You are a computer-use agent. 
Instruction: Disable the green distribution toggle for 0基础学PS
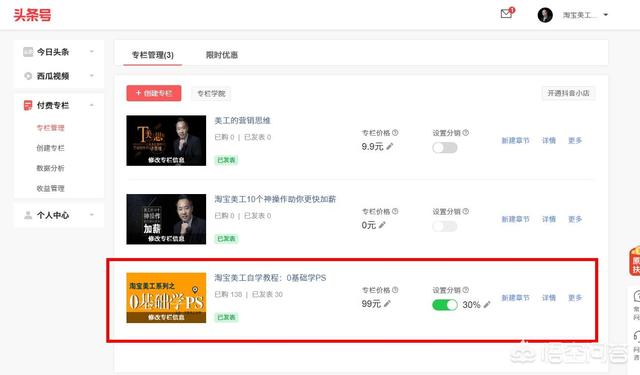[x=444, y=305]
